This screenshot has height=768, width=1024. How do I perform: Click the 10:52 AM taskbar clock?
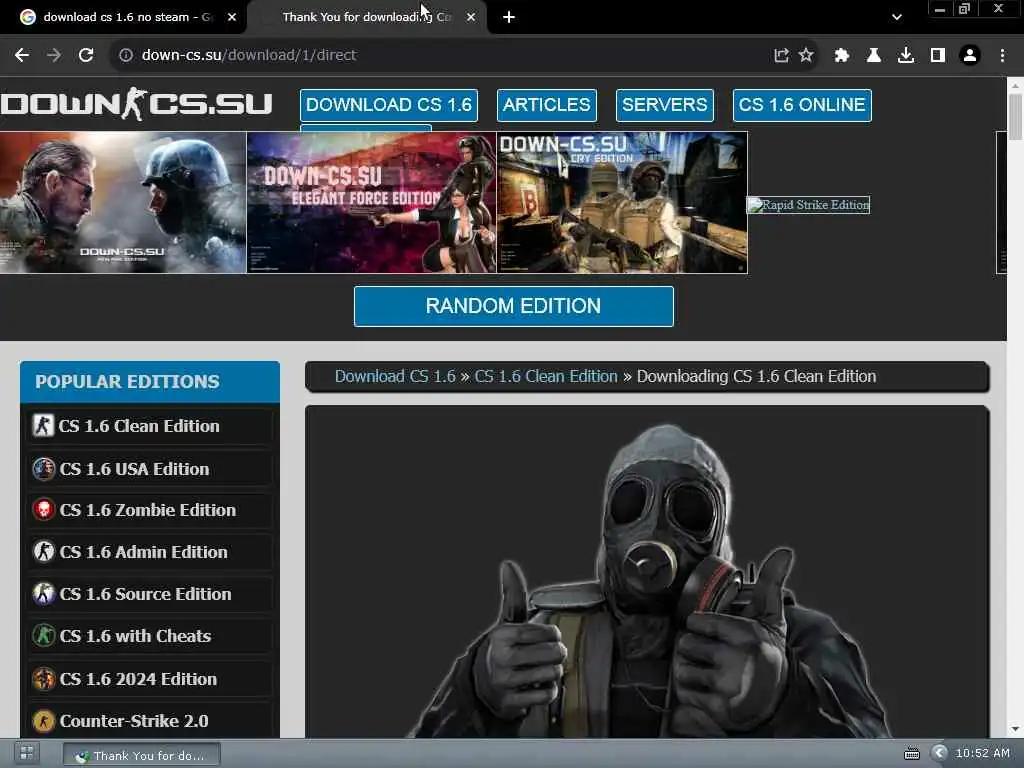click(982, 753)
